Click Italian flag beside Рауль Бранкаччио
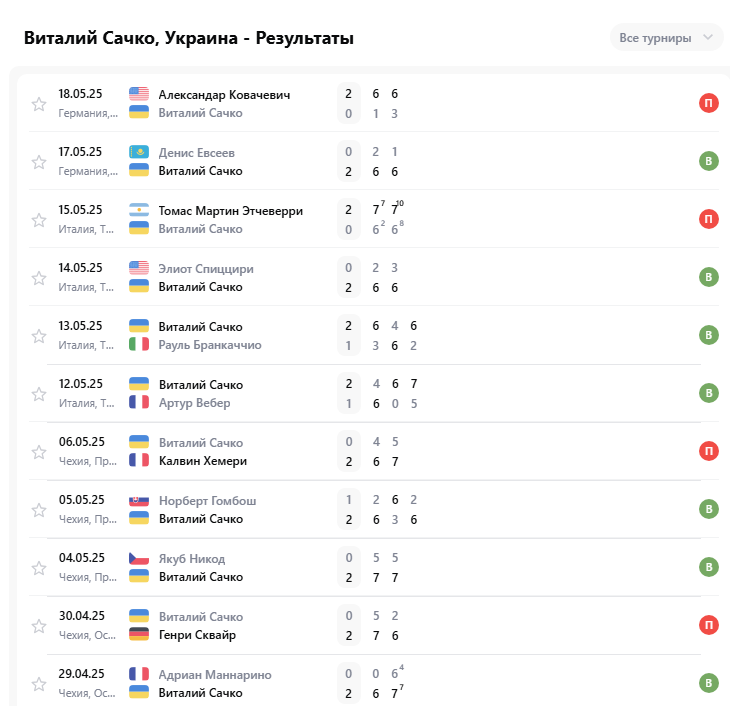 (139, 344)
